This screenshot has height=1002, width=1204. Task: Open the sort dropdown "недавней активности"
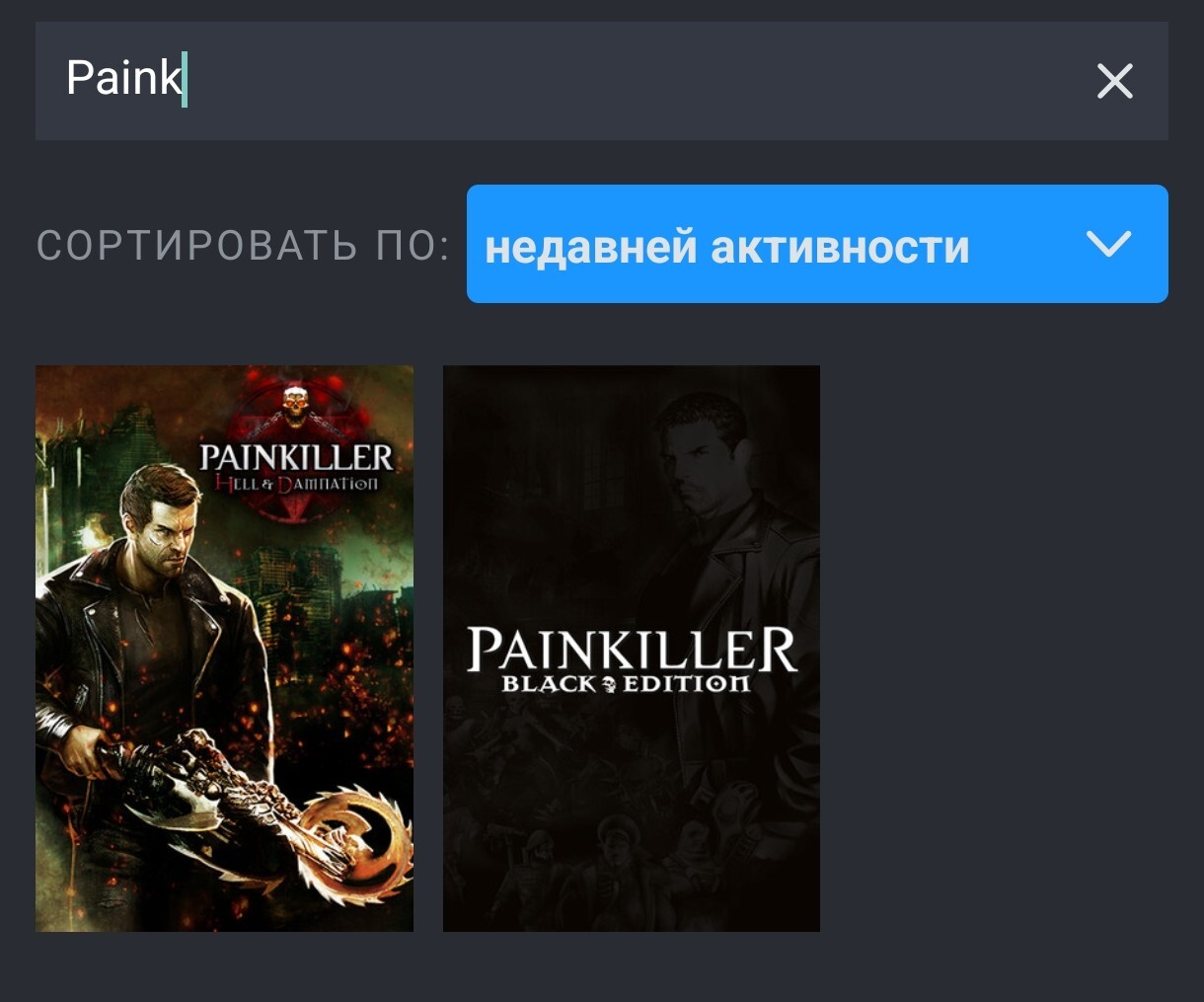click(817, 244)
